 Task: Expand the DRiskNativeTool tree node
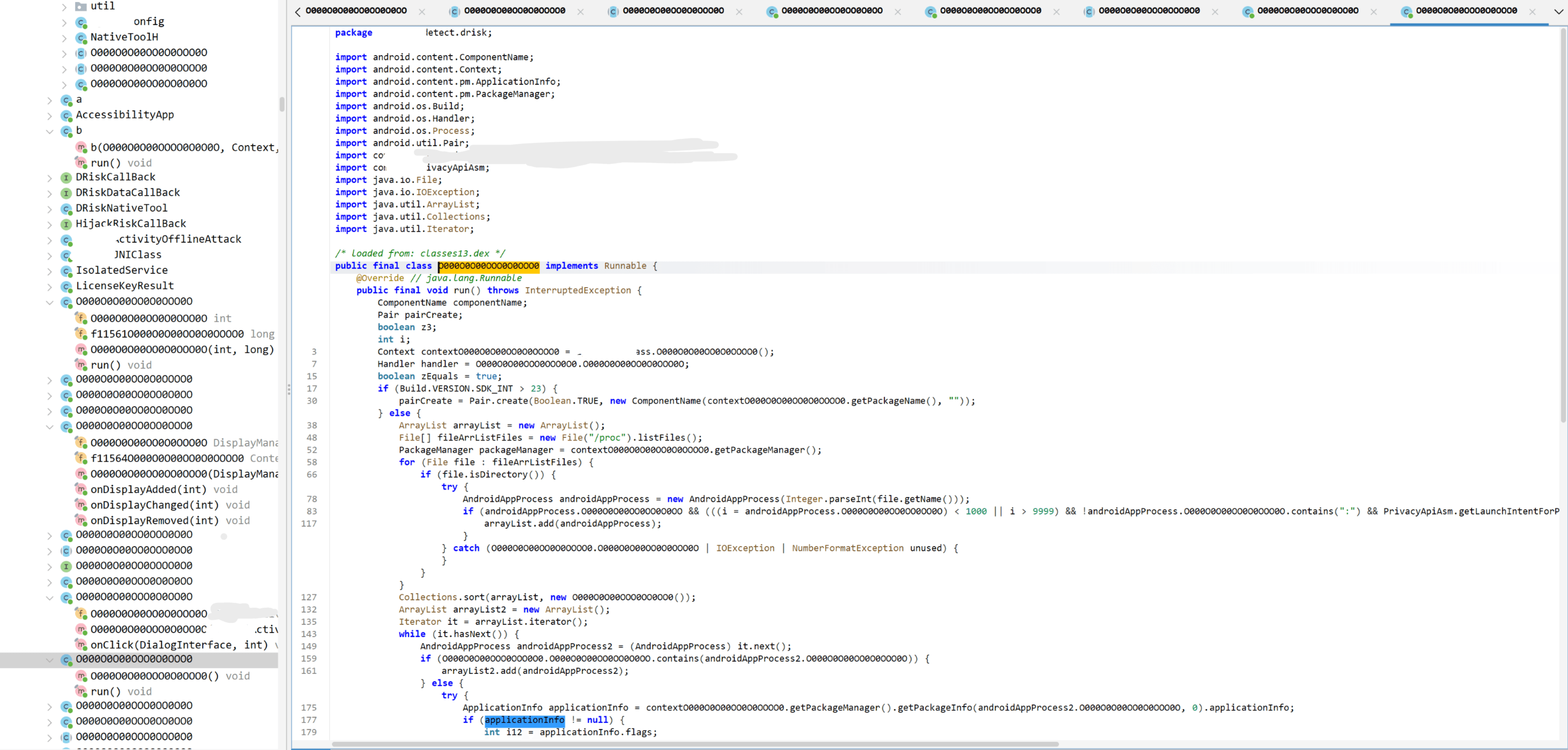click(50, 209)
